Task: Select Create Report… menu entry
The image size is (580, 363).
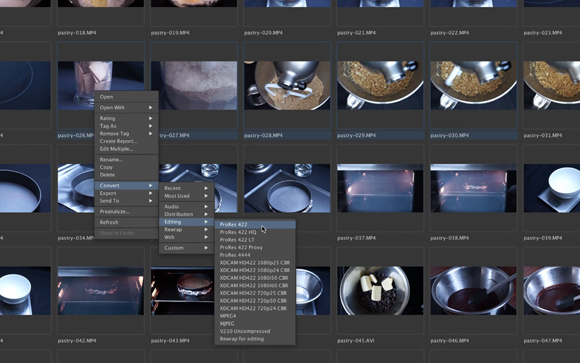Action: 126,141
